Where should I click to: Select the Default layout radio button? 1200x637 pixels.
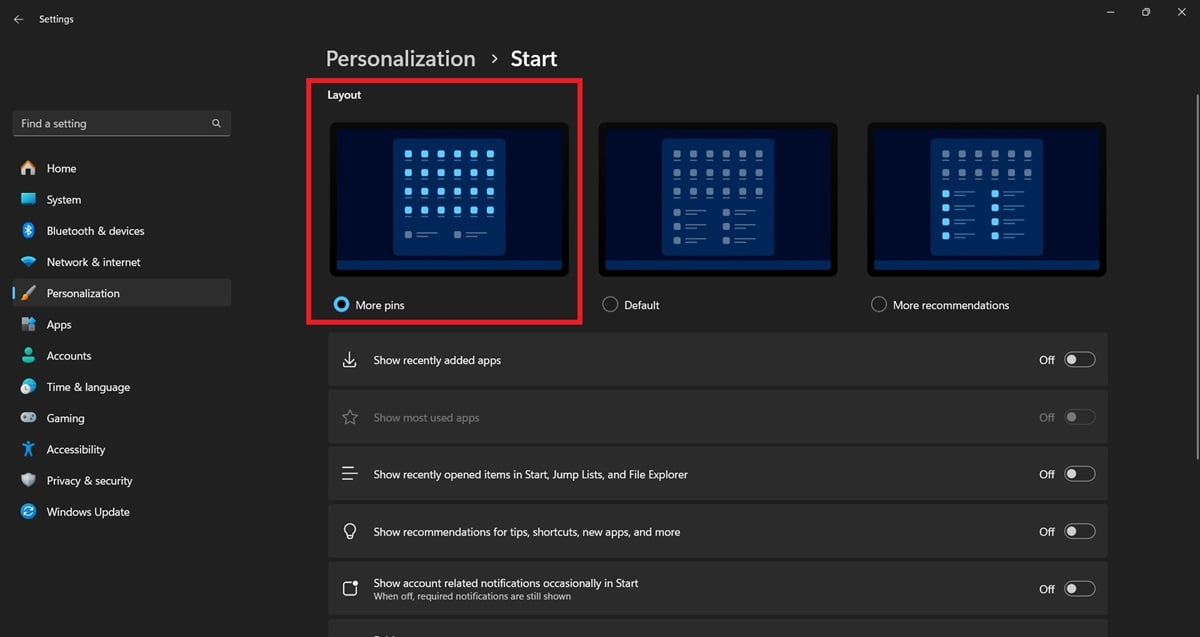610,304
